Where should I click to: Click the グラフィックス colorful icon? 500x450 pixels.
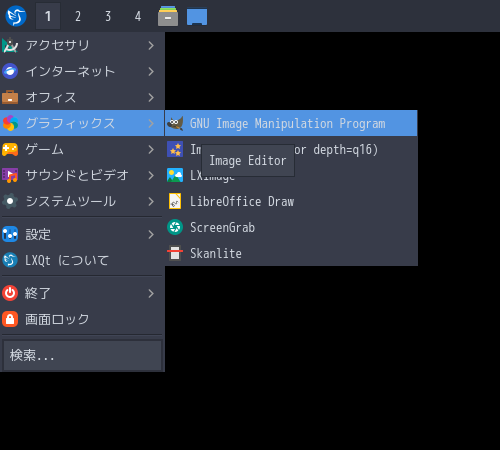tap(10, 123)
